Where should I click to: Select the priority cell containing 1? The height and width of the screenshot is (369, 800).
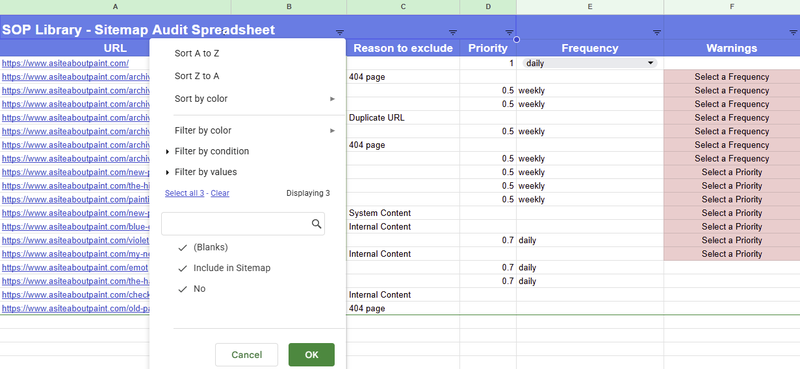click(488, 64)
